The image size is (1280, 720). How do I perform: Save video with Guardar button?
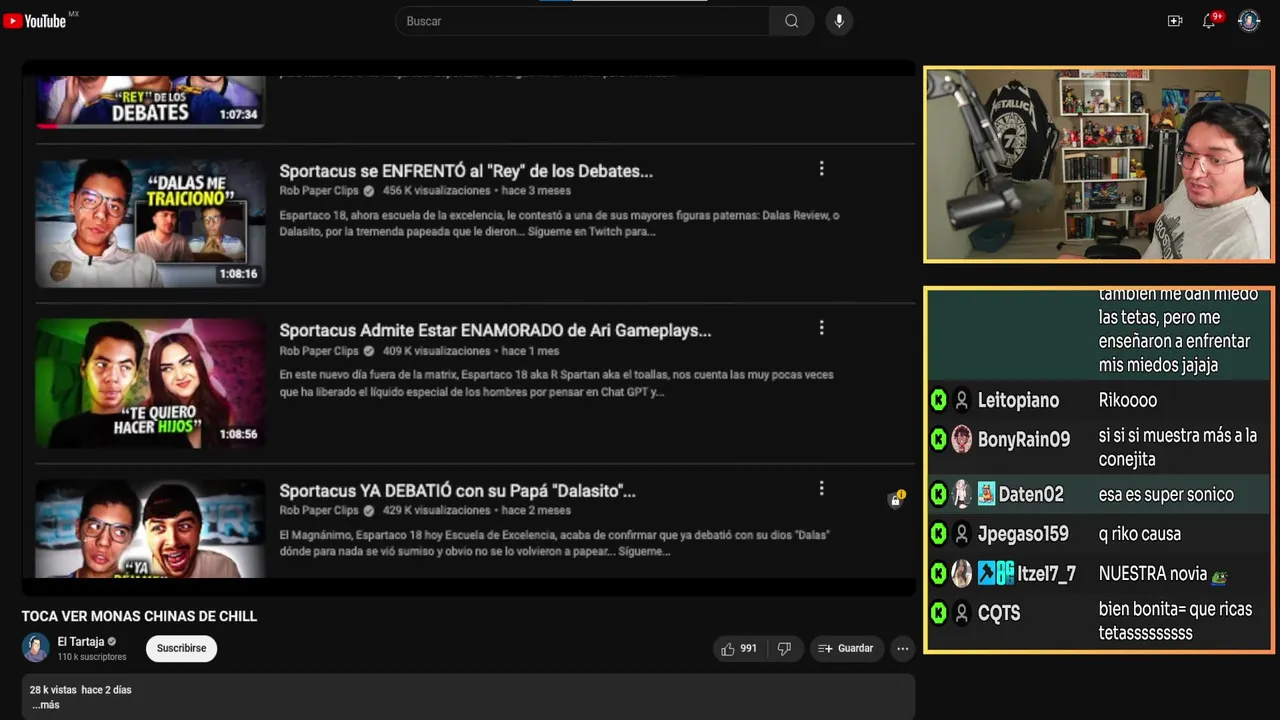point(846,648)
